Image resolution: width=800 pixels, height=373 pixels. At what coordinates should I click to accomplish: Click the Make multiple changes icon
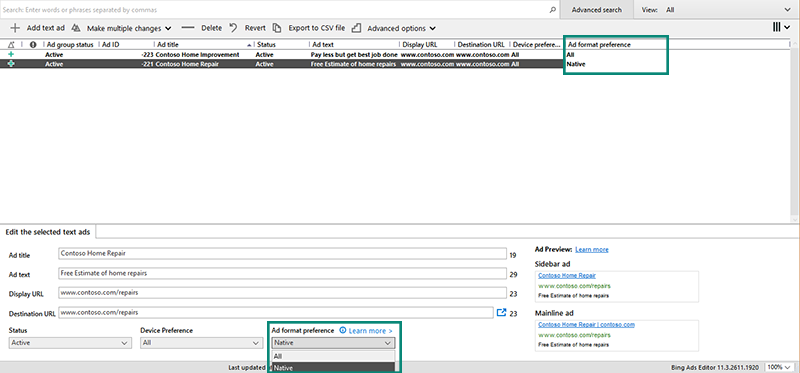pyautogui.click(x=76, y=28)
